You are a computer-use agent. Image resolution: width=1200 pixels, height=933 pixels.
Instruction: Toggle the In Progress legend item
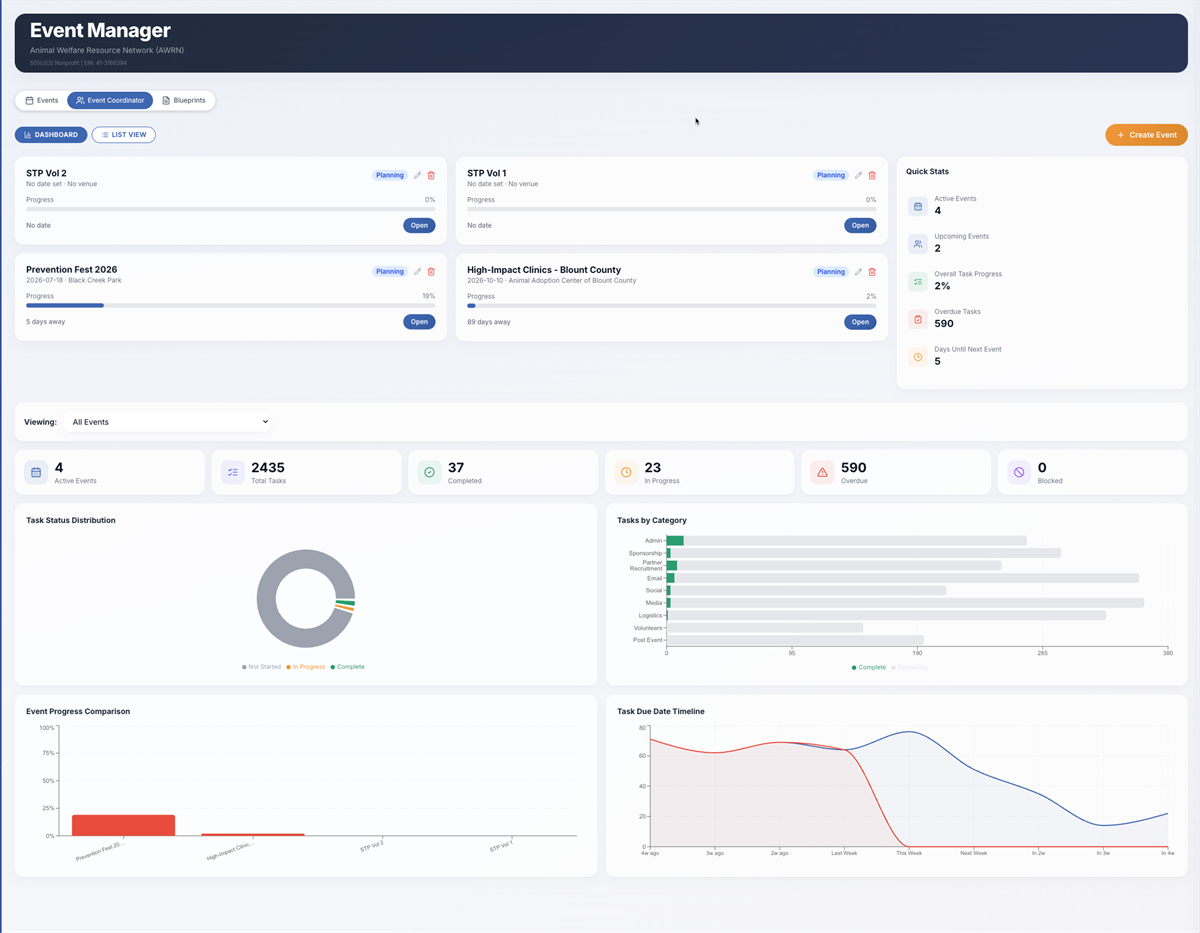coord(306,666)
